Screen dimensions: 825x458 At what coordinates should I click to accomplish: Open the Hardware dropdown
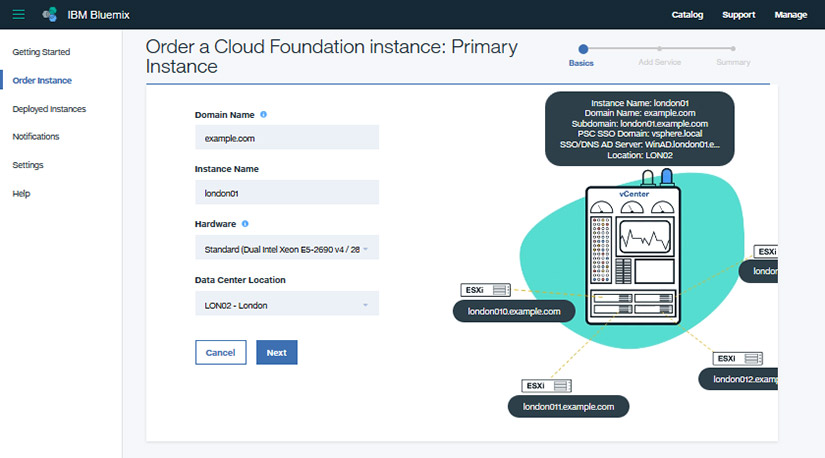(x=287, y=248)
